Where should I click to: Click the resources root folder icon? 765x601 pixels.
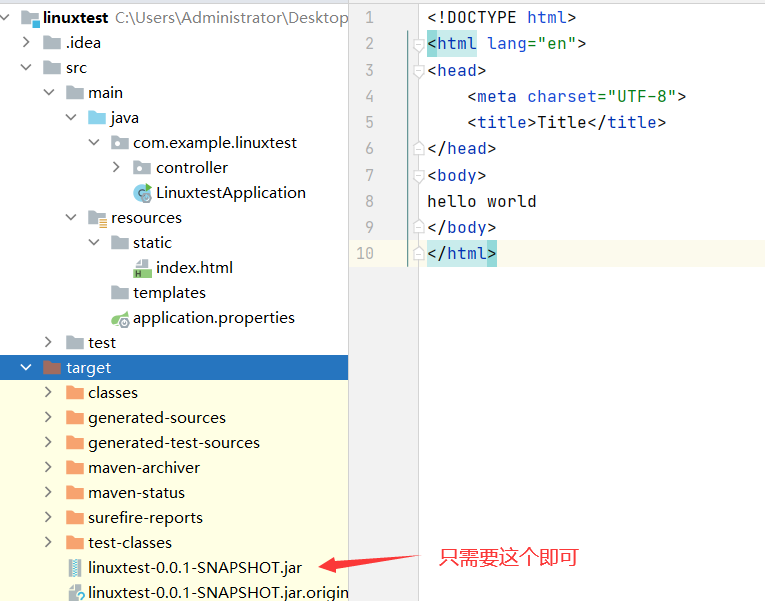tap(97, 218)
